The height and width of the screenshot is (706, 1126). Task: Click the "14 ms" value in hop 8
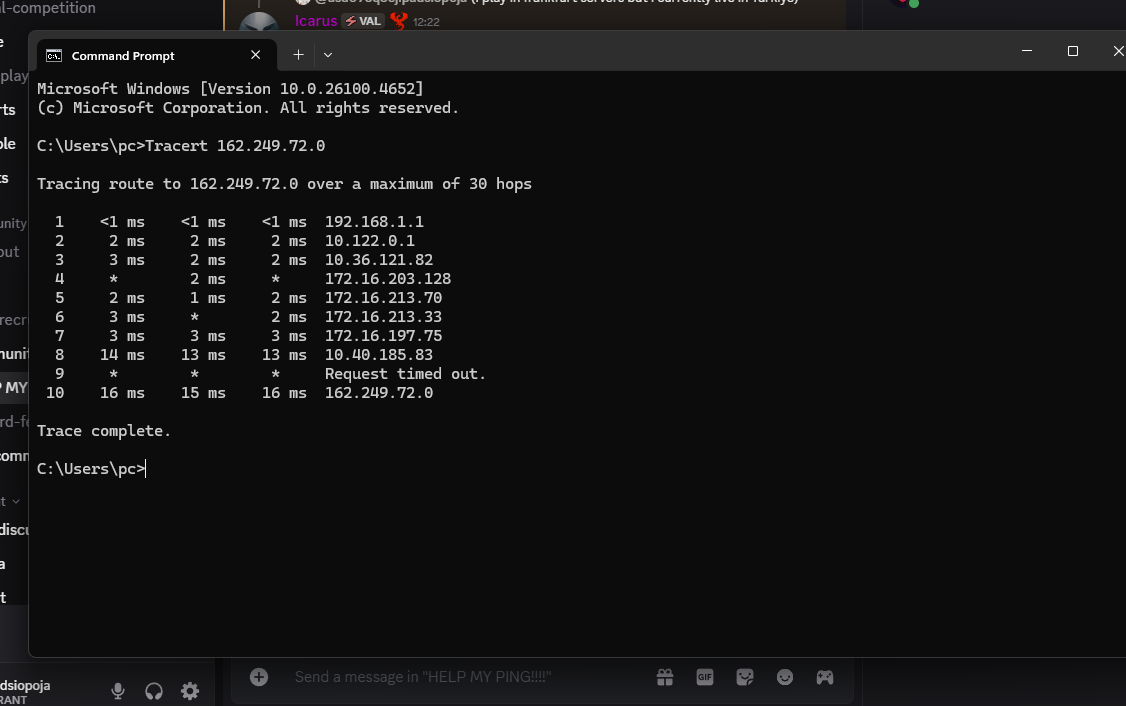pos(123,355)
